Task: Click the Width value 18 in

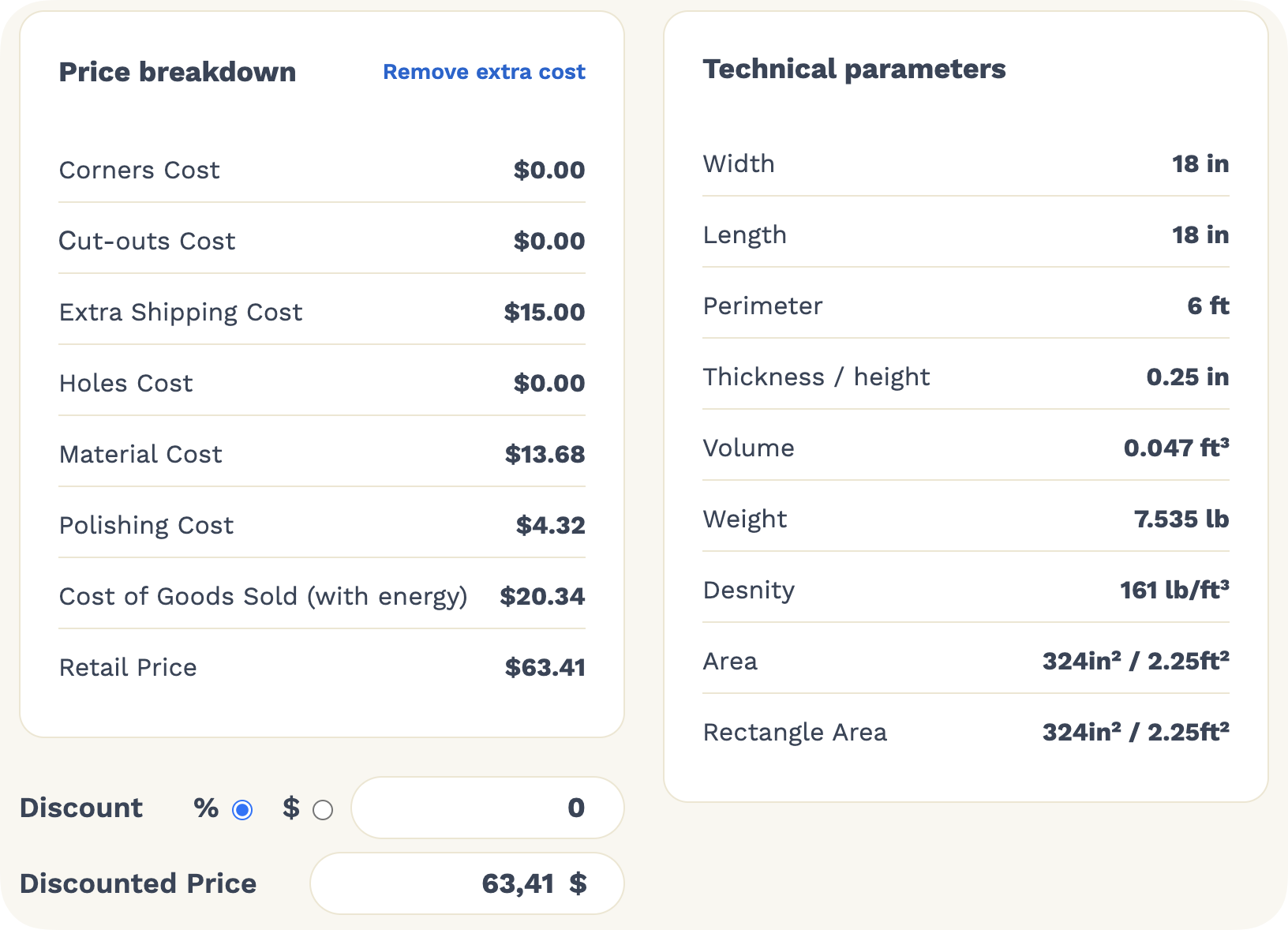Action: [1200, 163]
